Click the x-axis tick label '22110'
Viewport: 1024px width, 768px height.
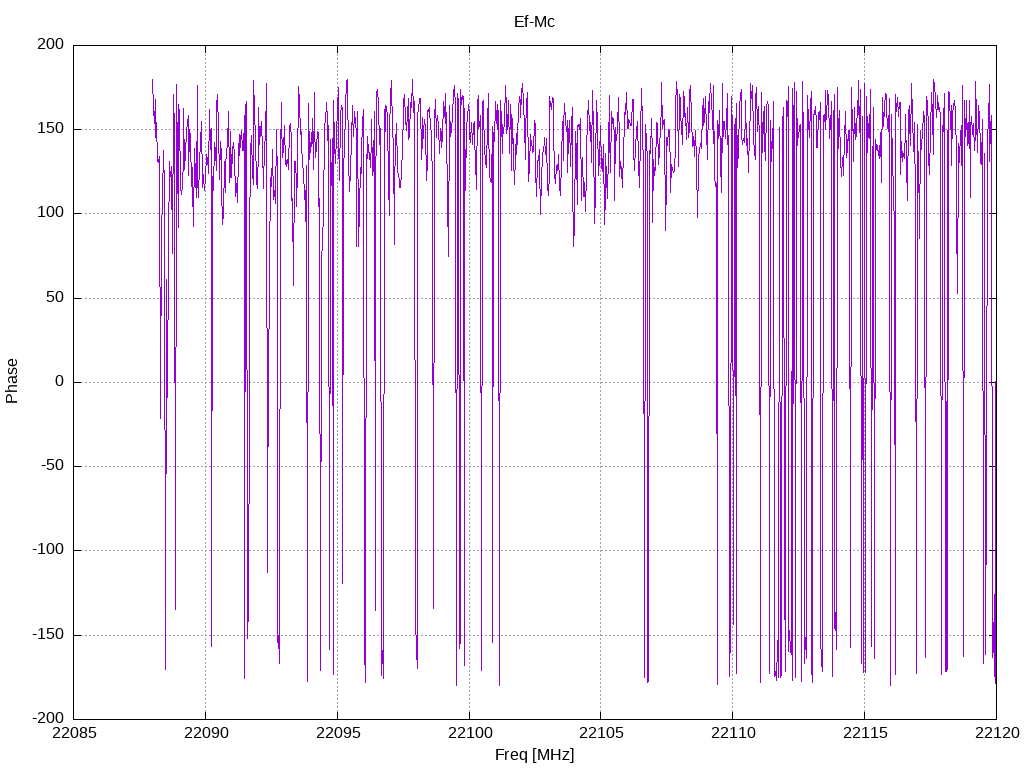[733, 733]
